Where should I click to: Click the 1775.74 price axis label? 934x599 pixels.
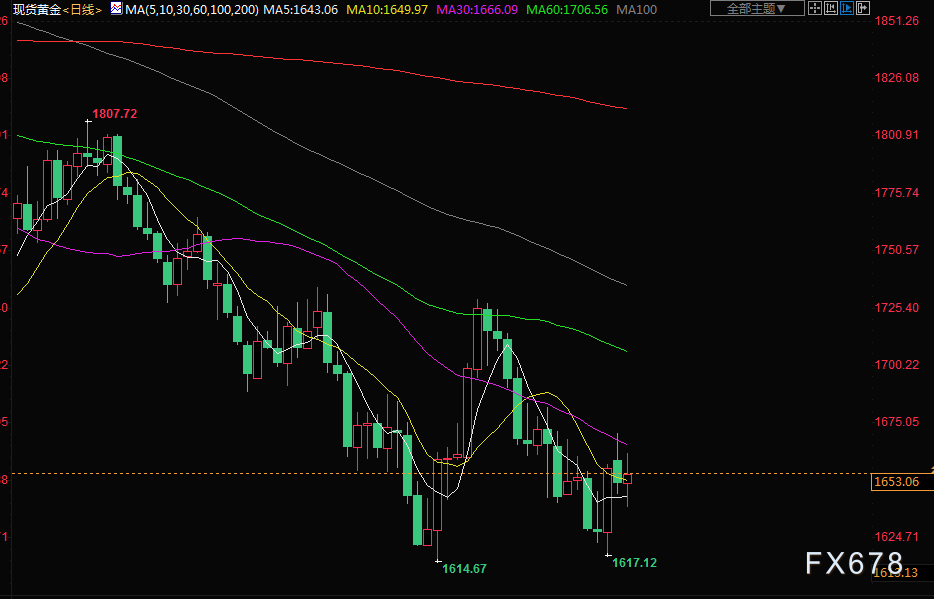pyautogui.click(x=896, y=192)
